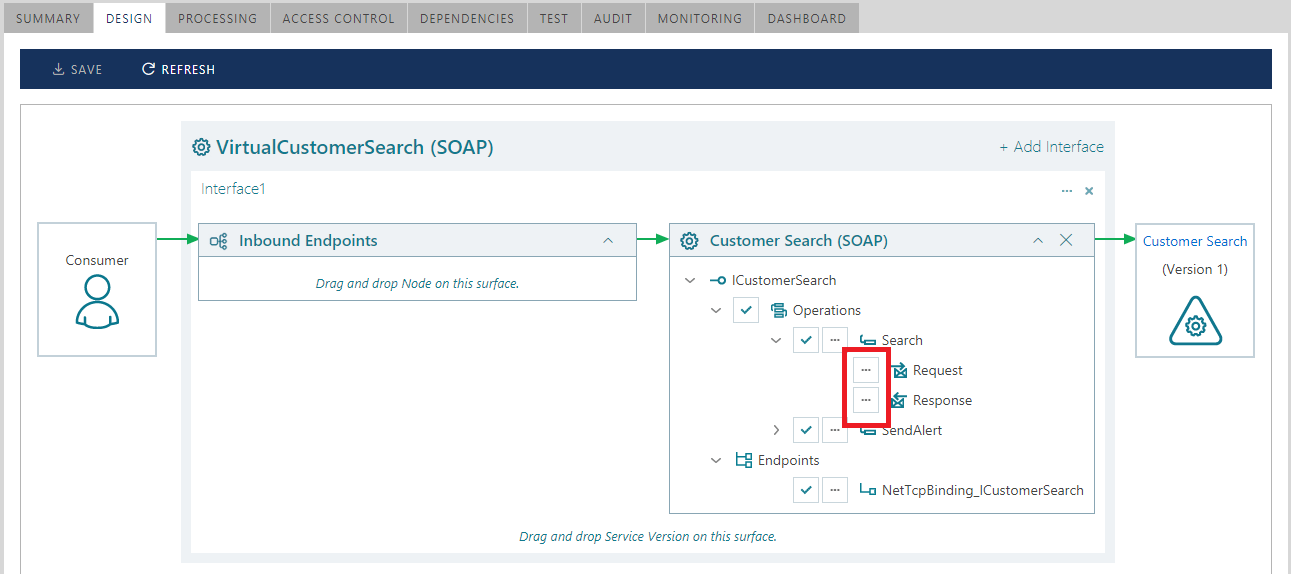Viewport: 1291px width, 574px height.
Task: Remove Interface1 with its small x icon
Action: coord(1089,190)
